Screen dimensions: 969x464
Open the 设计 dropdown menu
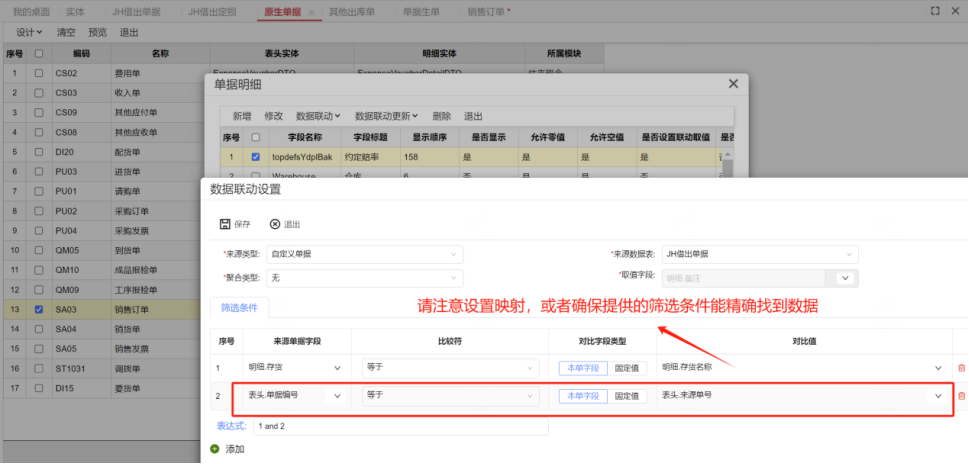click(29, 32)
